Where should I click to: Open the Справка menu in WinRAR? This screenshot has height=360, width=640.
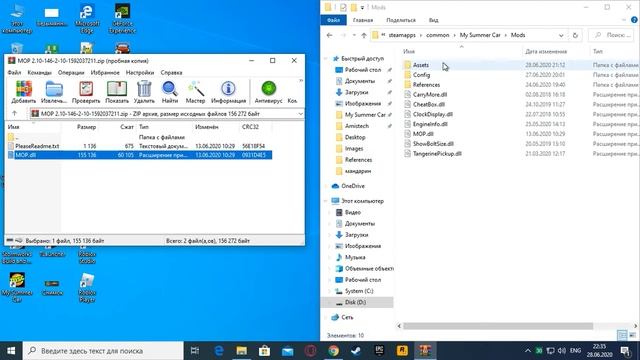click(x=171, y=72)
